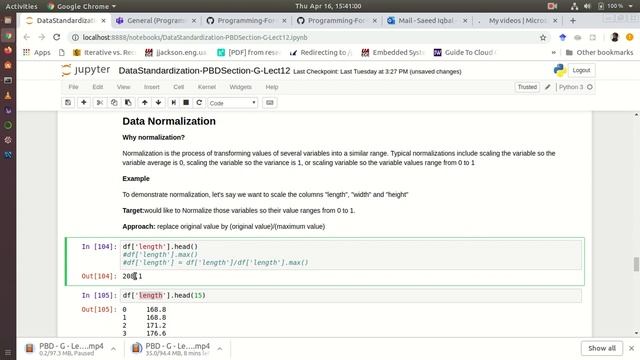Open the Edit menu
Viewport: 640px width, 360px height.
point(98,87)
